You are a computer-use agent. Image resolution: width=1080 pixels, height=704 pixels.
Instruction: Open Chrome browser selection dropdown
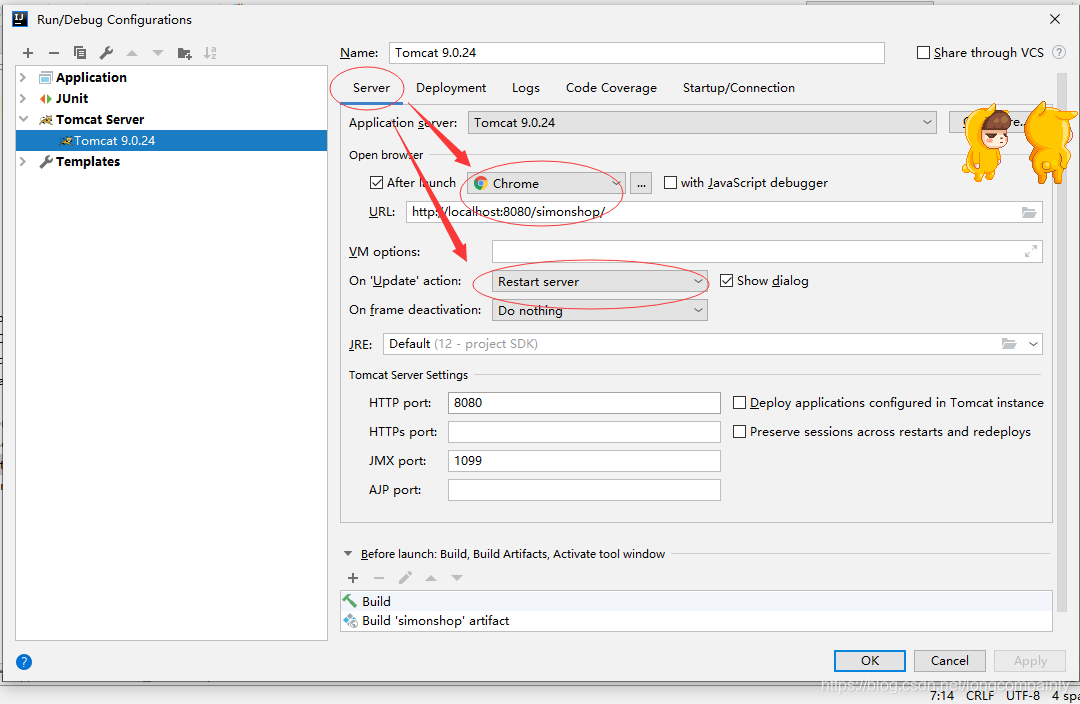click(x=546, y=183)
